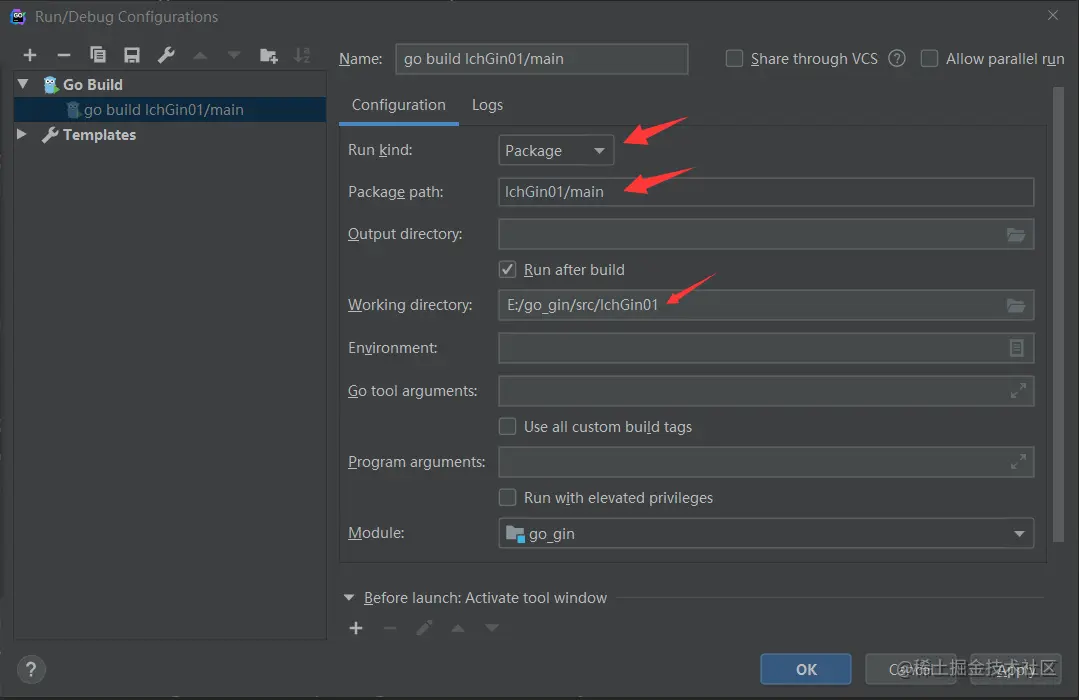Open edit templates wrench icon
The width and height of the screenshot is (1079, 700).
[x=166, y=56]
